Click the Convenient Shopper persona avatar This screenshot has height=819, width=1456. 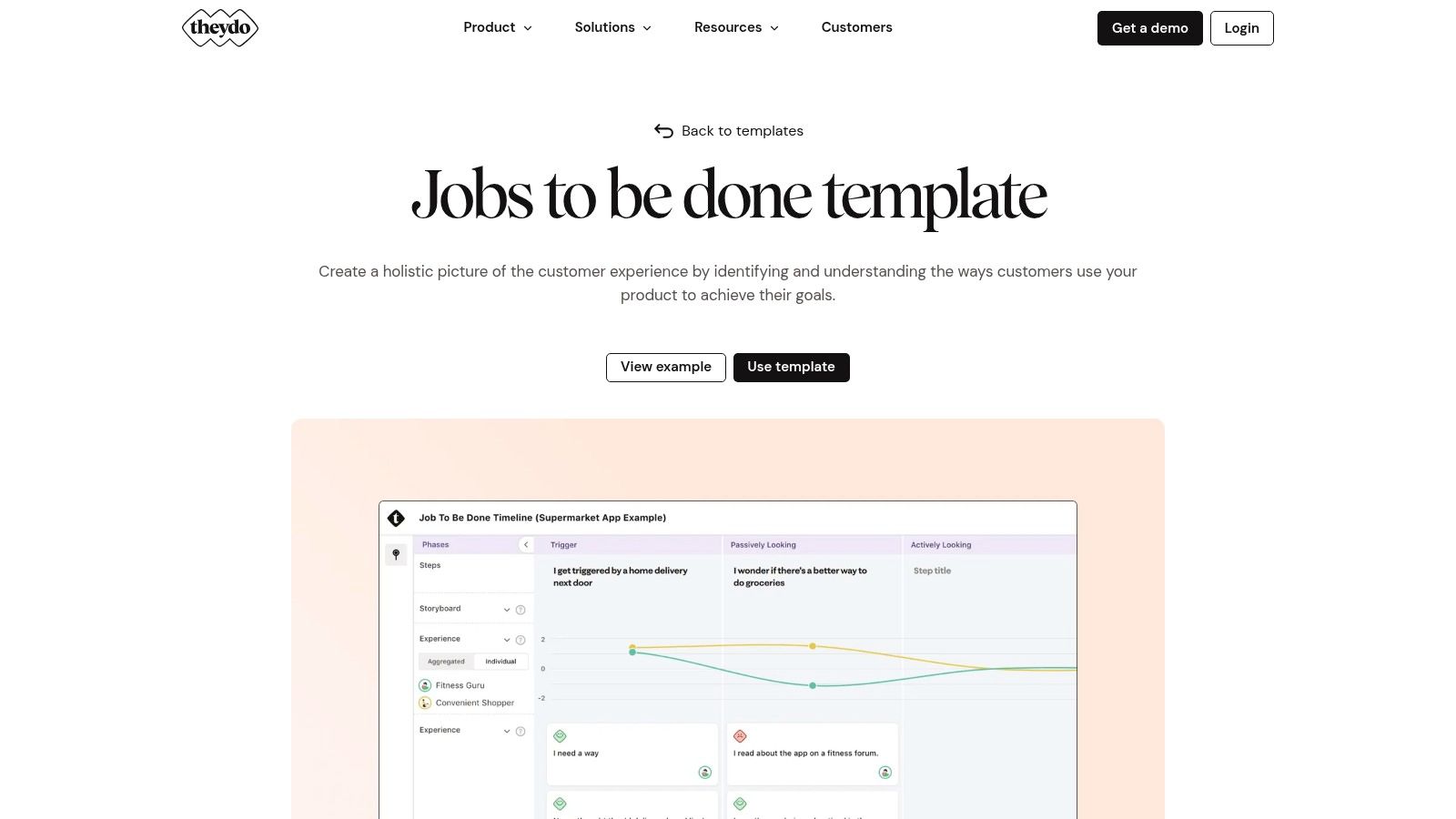[425, 703]
